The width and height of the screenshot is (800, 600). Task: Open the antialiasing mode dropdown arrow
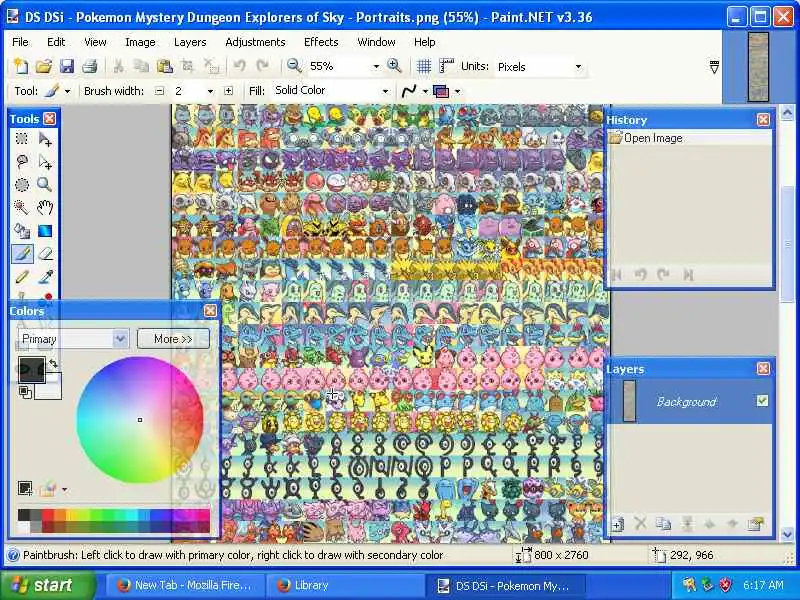(425, 91)
